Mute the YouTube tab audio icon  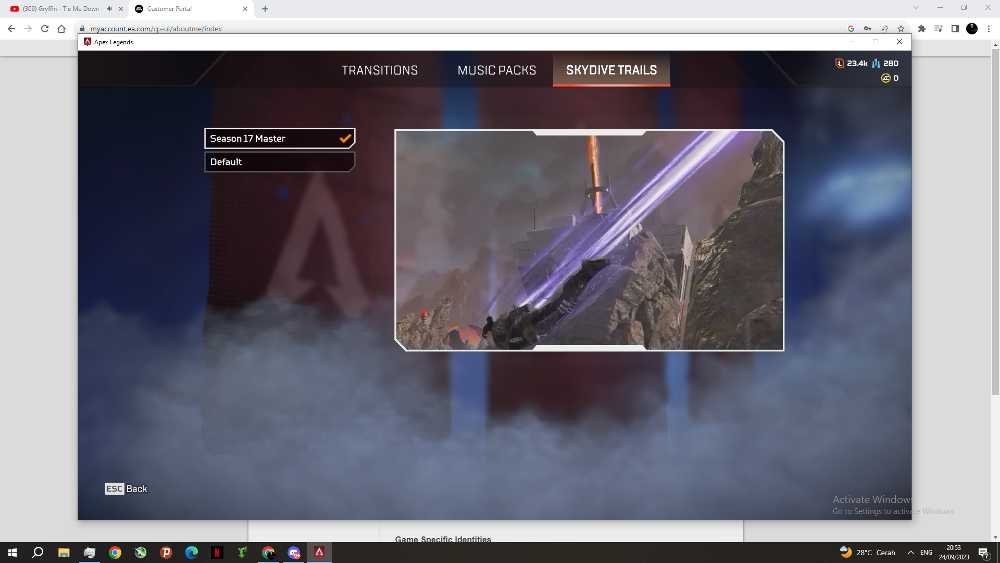point(110,9)
